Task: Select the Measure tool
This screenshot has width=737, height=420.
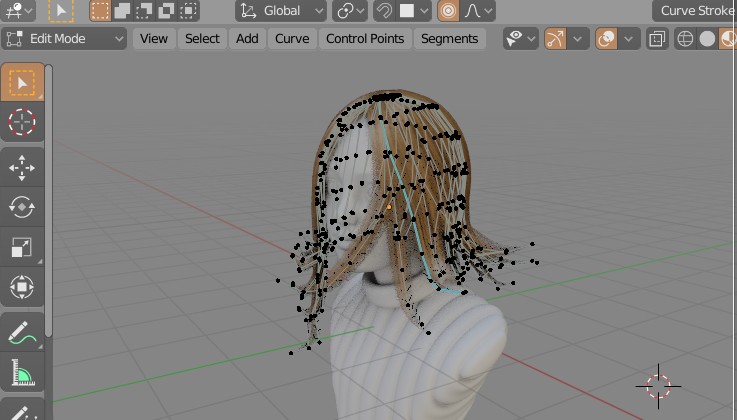Action: pyautogui.click(x=22, y=373)
